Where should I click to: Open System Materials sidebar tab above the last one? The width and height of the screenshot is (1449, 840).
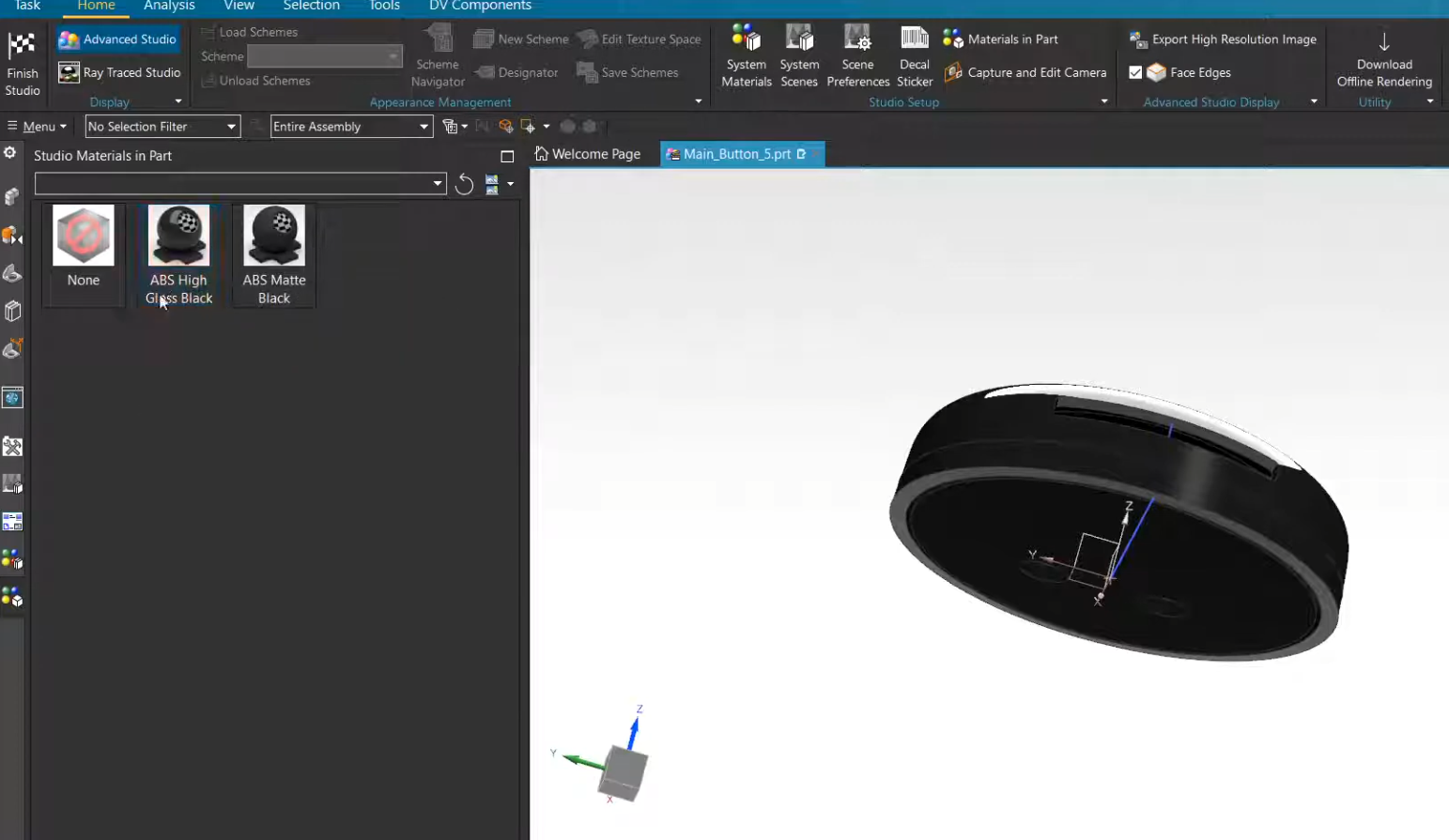click(12, 559)
